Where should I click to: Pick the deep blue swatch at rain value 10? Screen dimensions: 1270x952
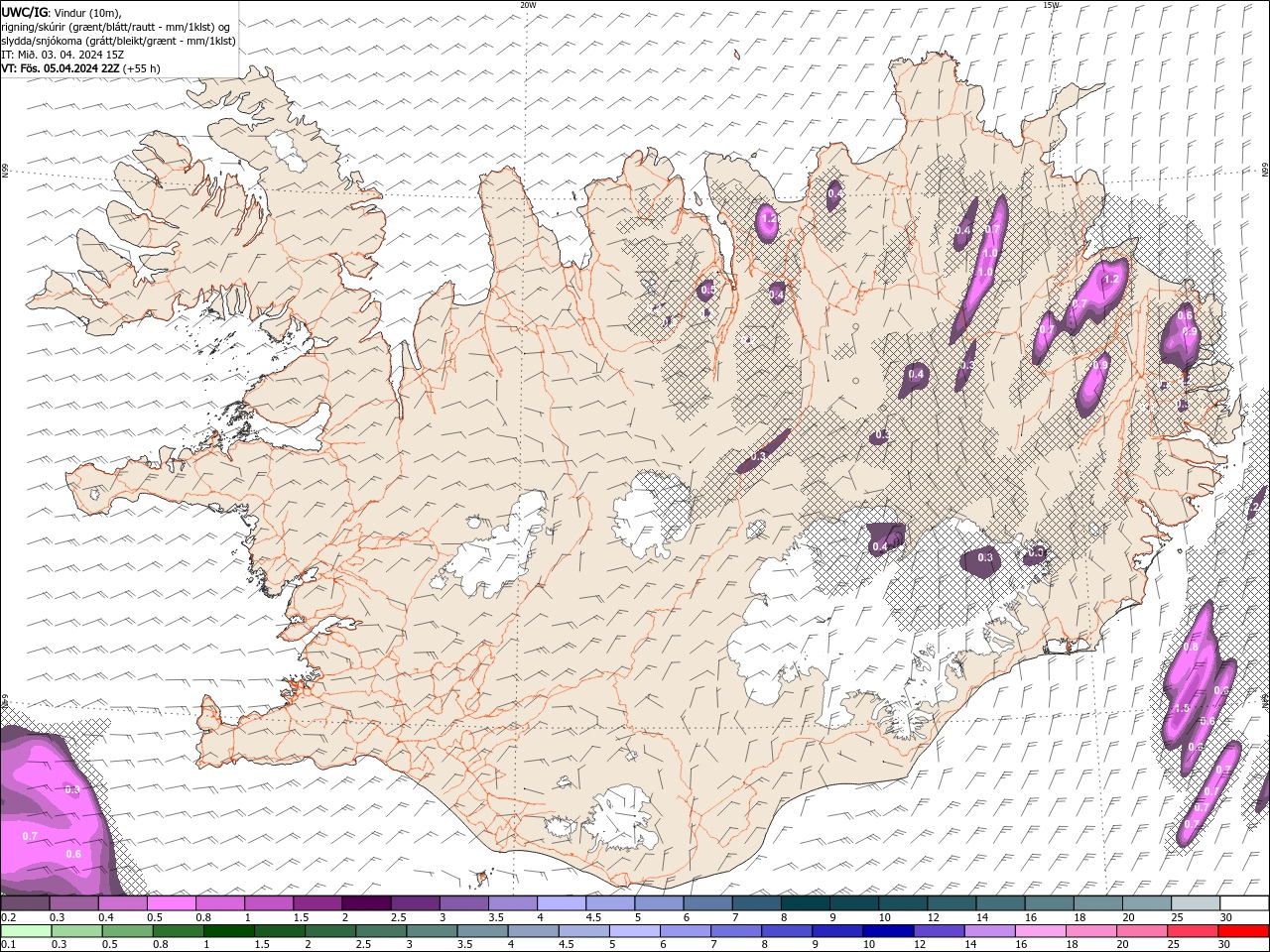point(888,931)
